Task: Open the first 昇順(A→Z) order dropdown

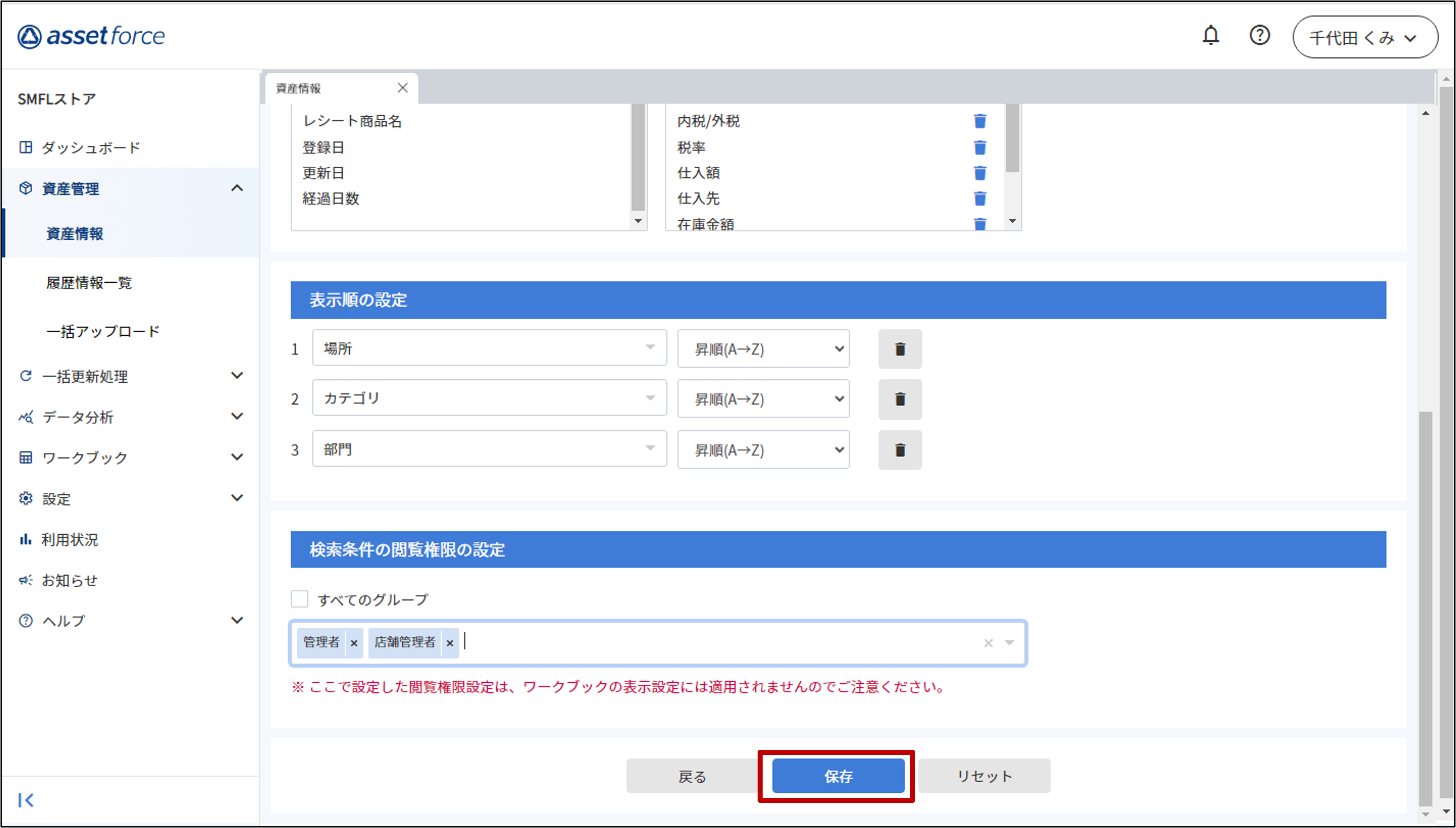Action: pyautogui.click(x=763, y=349)
